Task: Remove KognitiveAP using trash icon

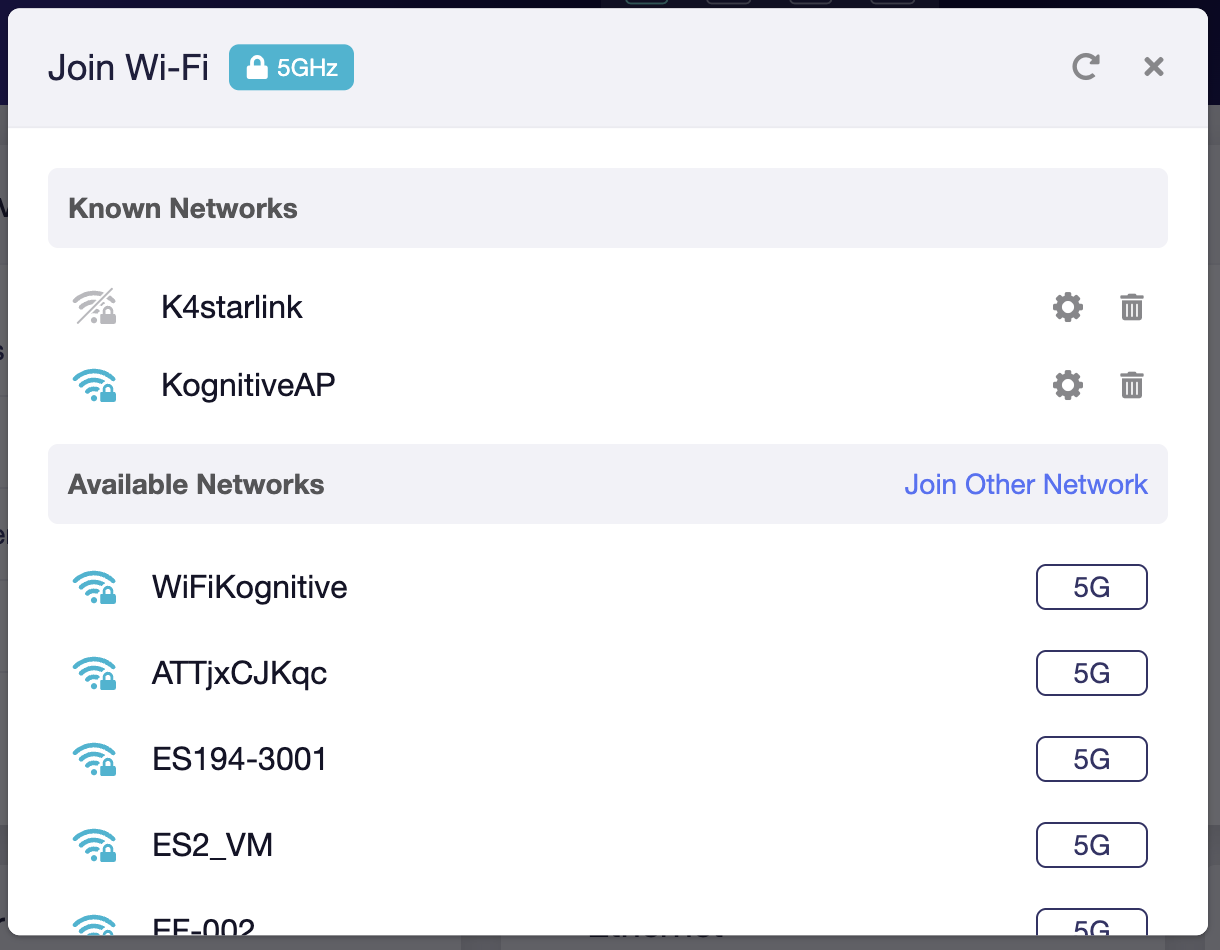Action: (x=1131, y=385)
